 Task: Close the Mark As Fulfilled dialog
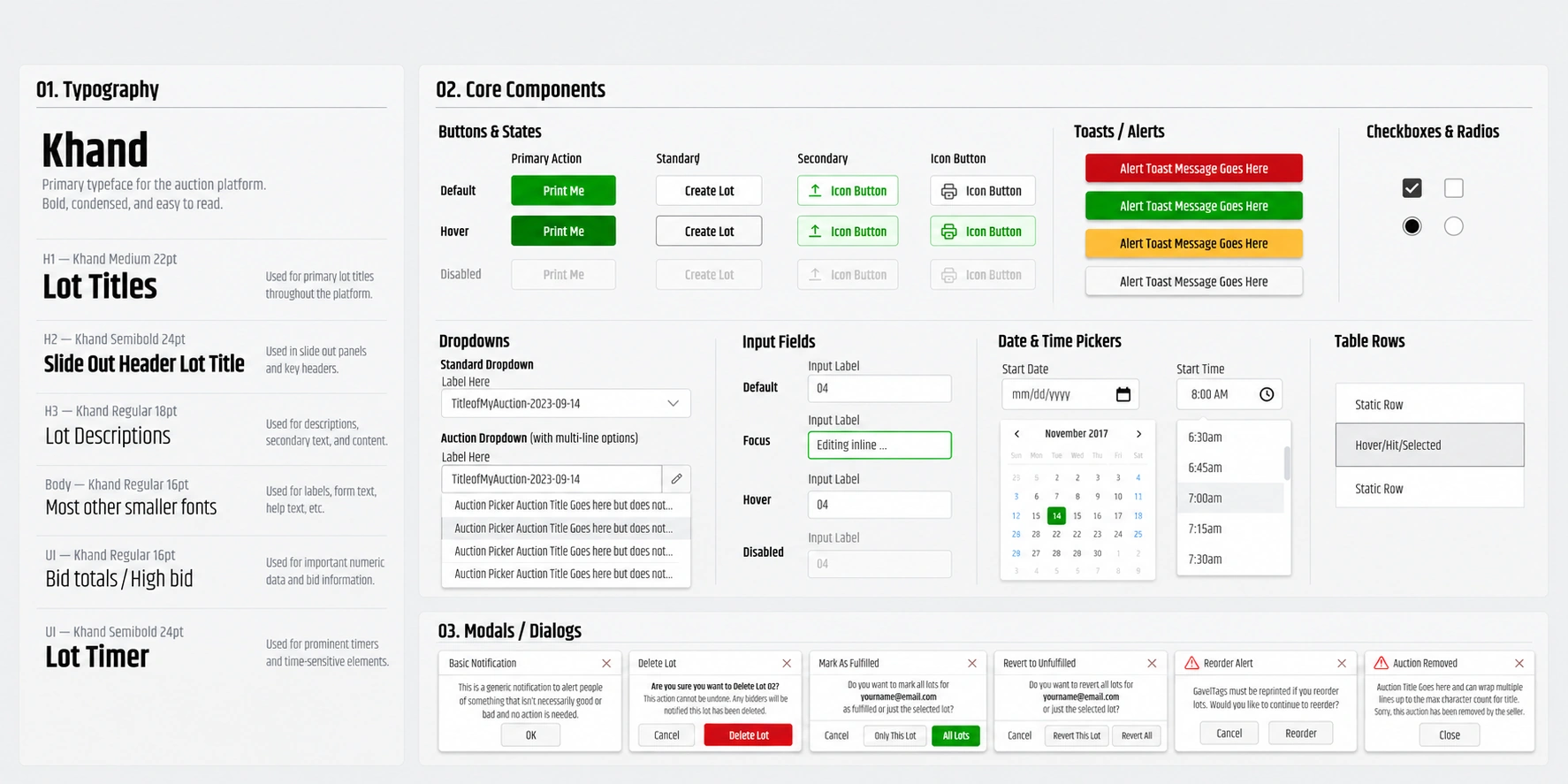[972, 663]
